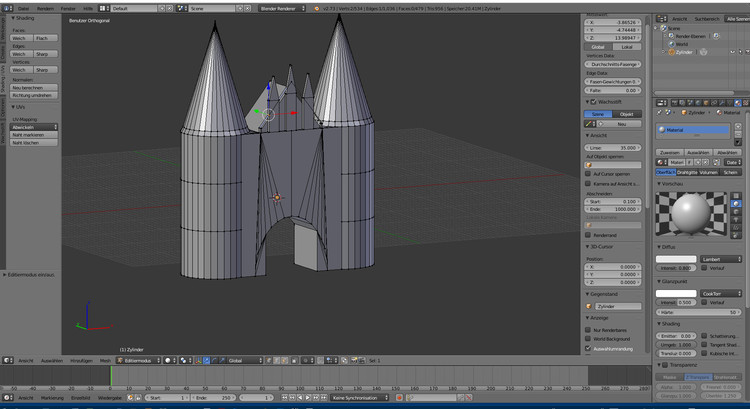The width and height of the screenshot is (750, 409).
Task: Click the white Diffus color swatch
Action: click(x=676, y=258)
